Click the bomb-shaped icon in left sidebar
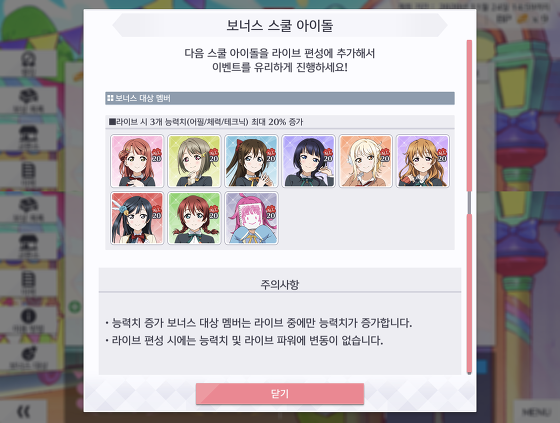 (28, 357)
